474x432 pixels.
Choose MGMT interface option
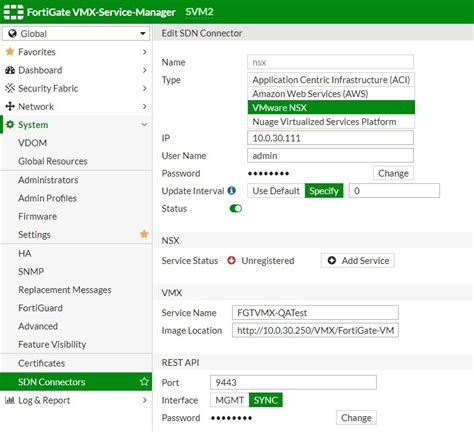[230, 400]
